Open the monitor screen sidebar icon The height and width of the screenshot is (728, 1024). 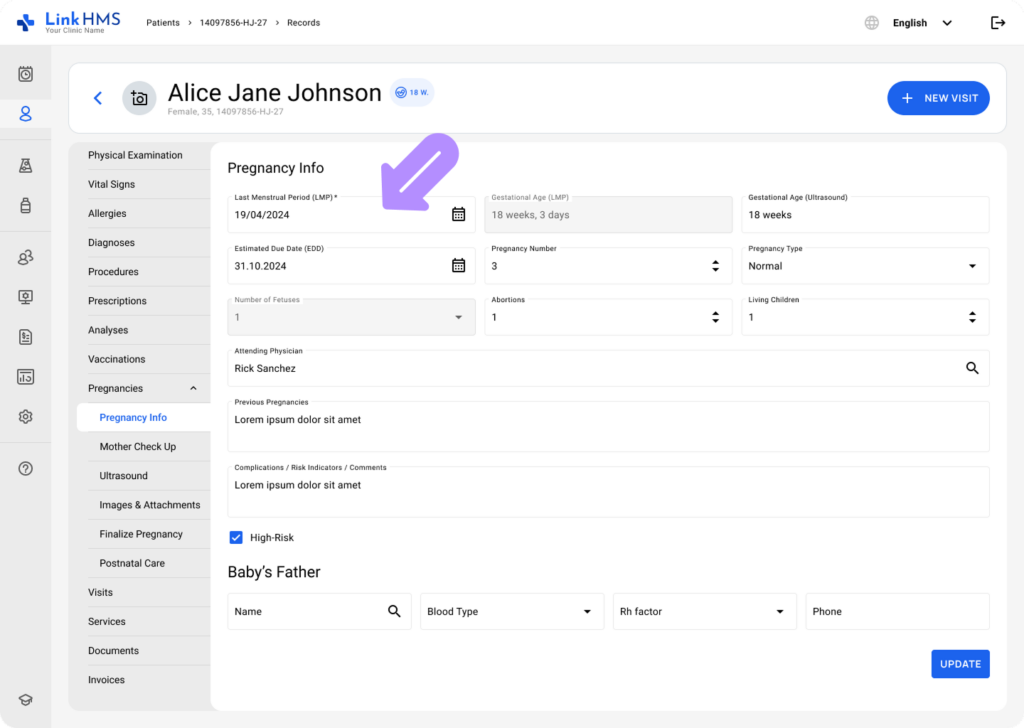pyautogui.click(x=25, y=297)
